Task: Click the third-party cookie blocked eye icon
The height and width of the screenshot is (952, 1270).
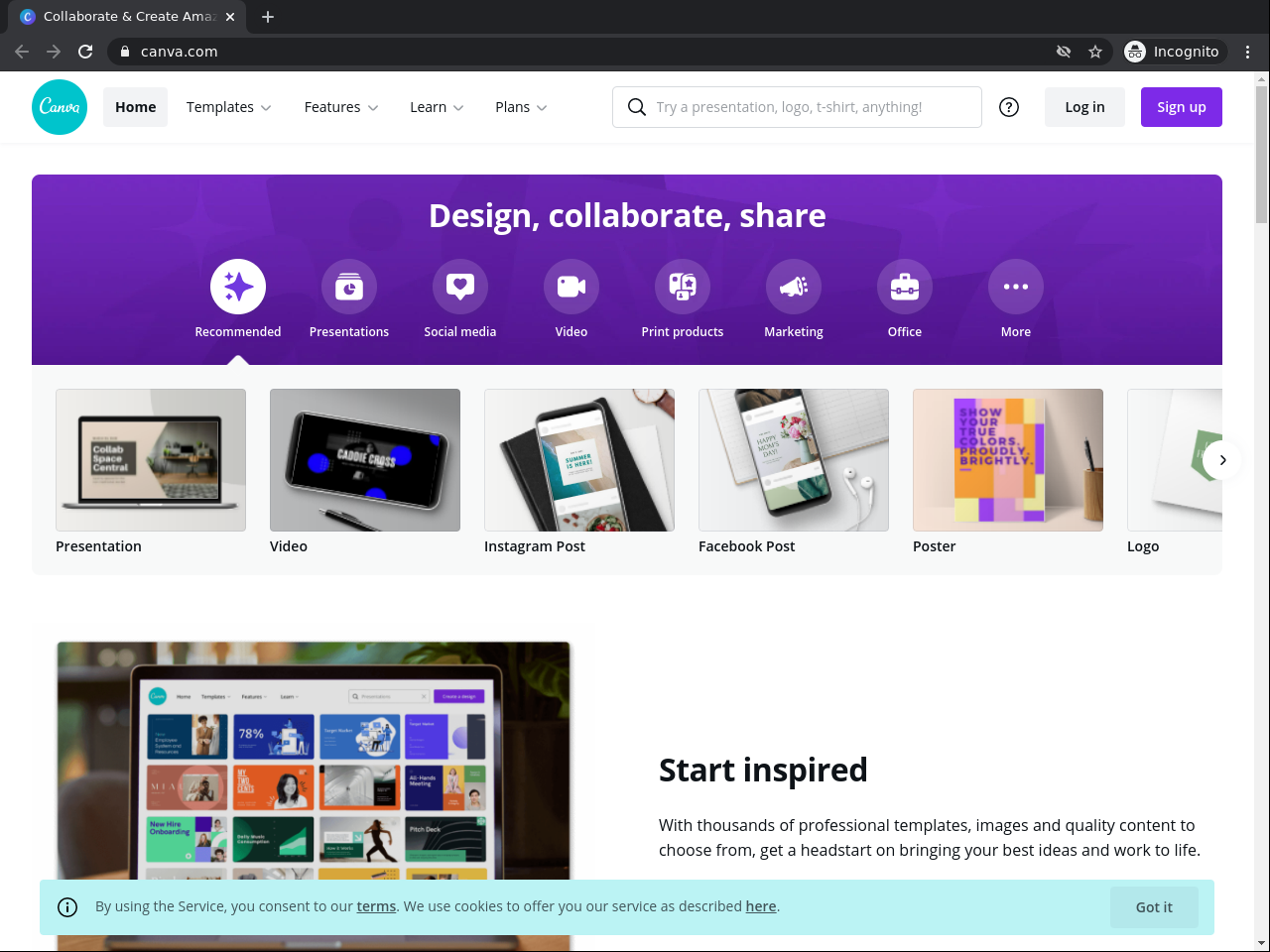Action: (x=1064, y=52)
